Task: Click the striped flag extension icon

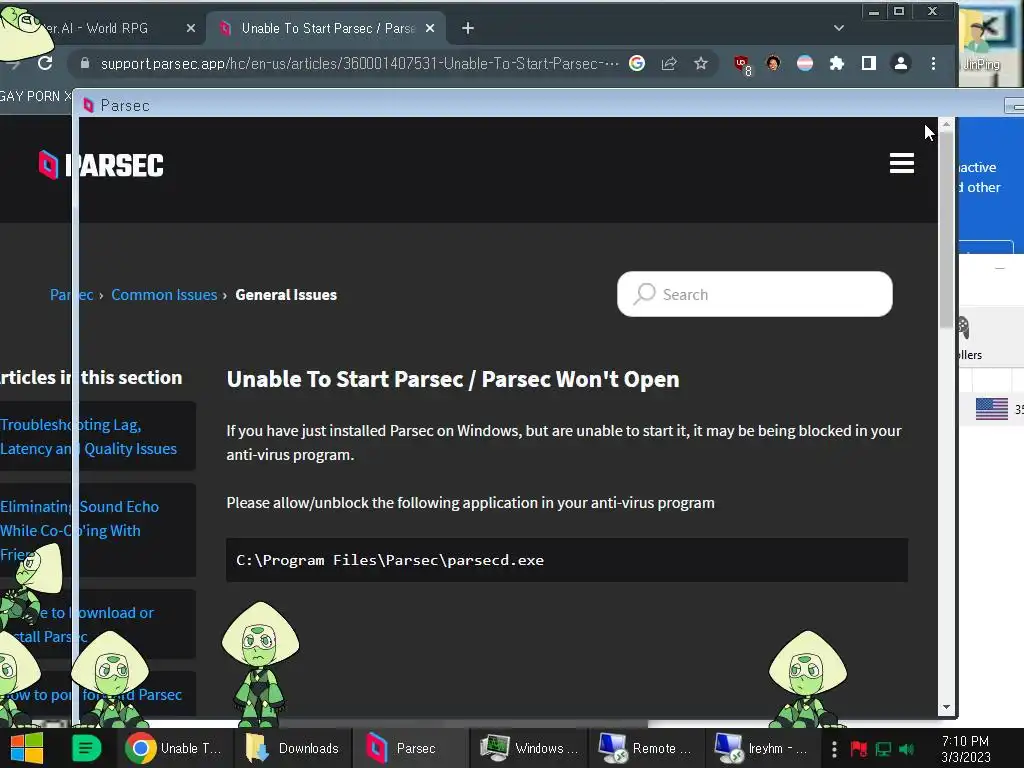Action: point(805,63)
